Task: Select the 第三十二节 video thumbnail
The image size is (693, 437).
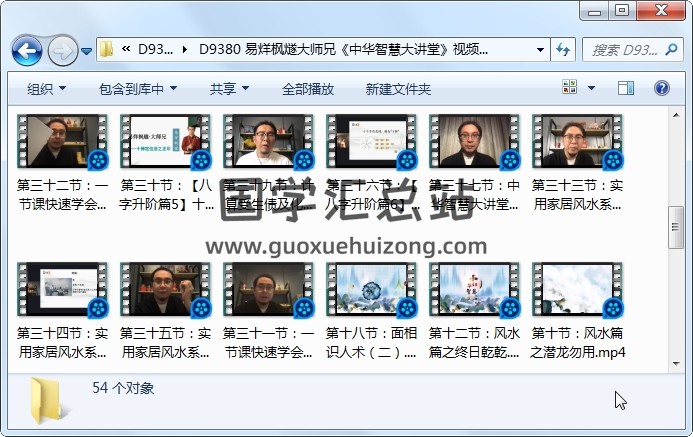Action: (62, 142)
